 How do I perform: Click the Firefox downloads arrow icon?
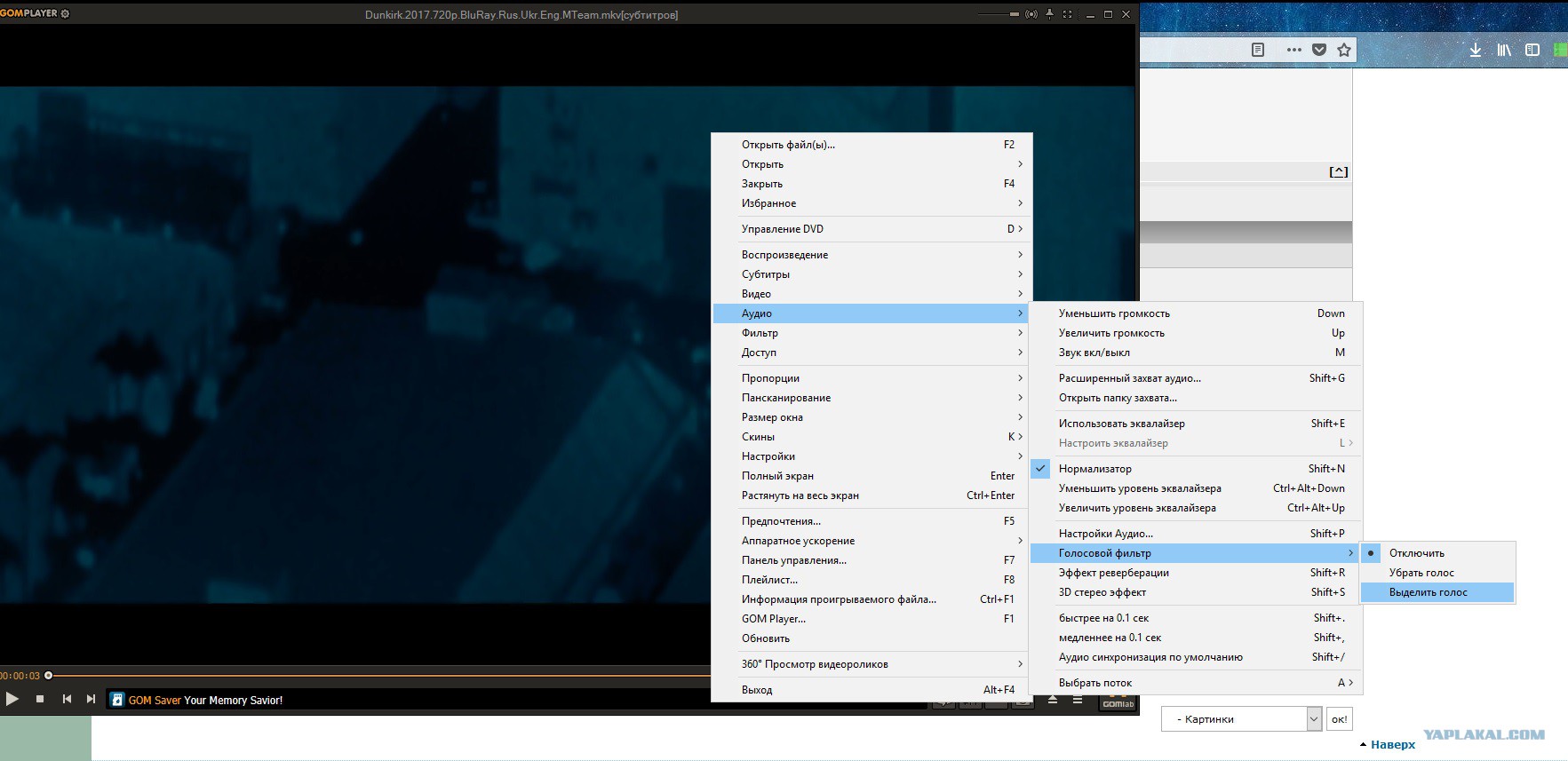tap(1475, 50)
